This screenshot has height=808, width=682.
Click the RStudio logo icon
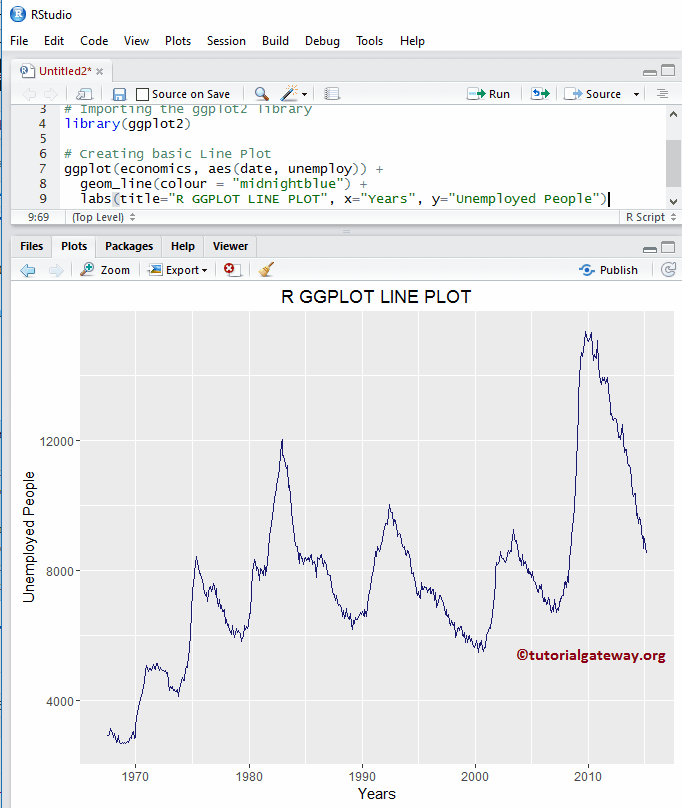[18, 14]
